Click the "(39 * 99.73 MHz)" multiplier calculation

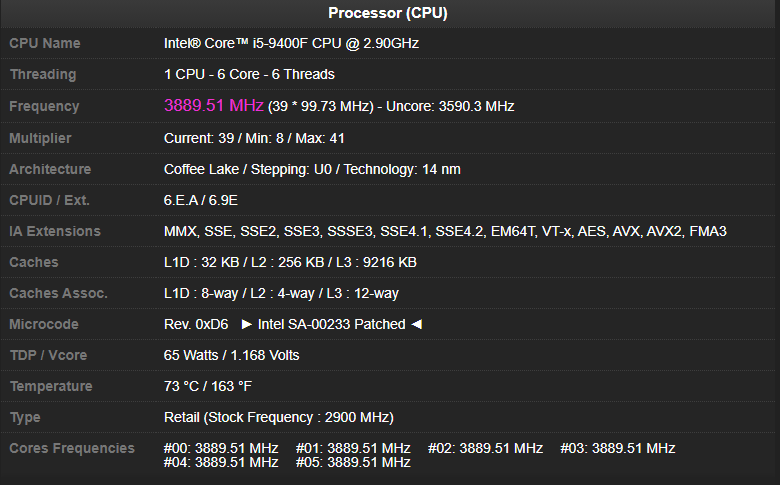(321, 106)
